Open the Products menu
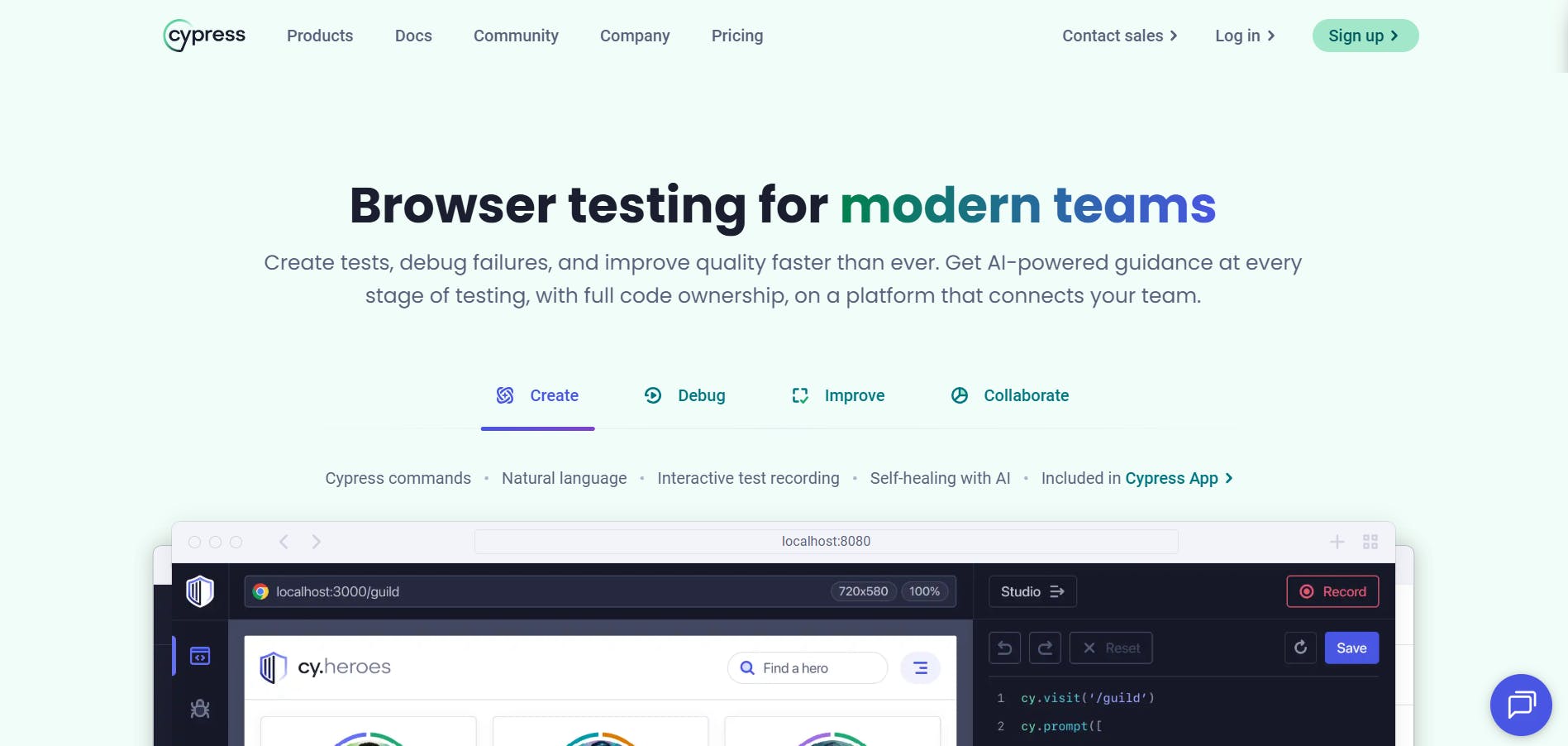The image size is (1568, 746). coord(320,36)
